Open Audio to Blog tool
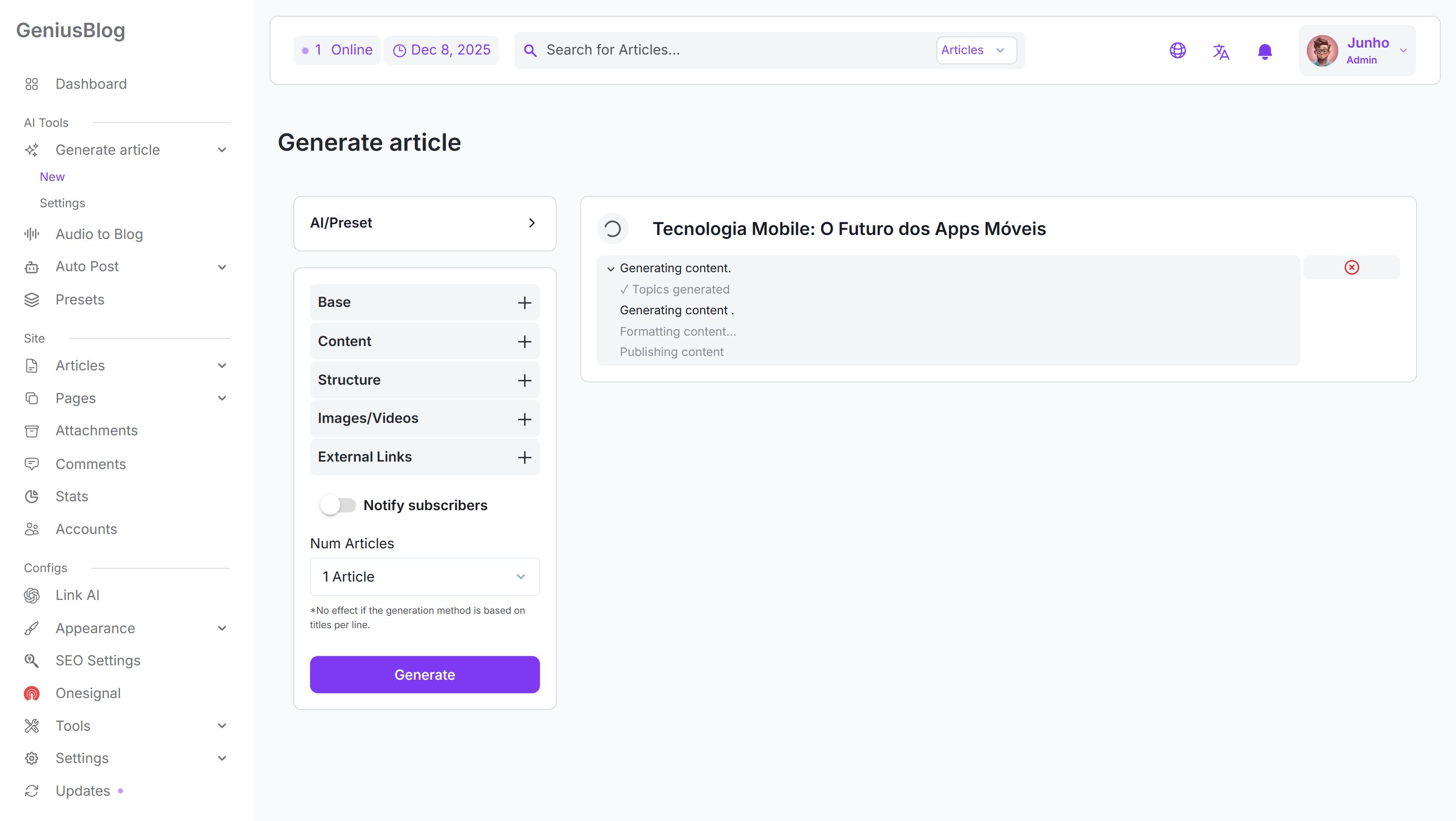 [99, 234]
